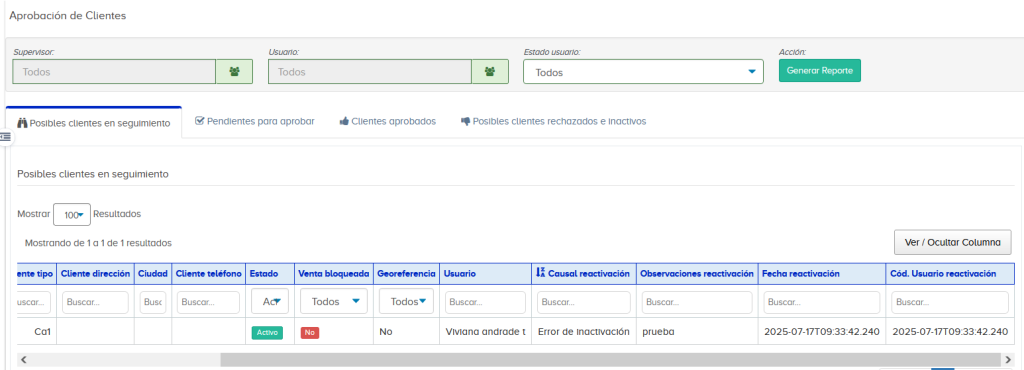This screenshot has height=370, width=1024.
Task: Focus the Usuario Todos field
Action: click(x=370, y=72)
